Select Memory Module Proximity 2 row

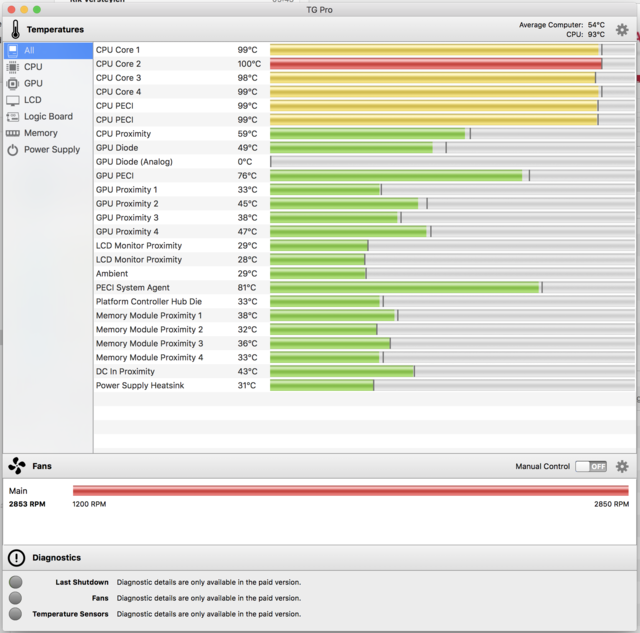pos(364,329)
